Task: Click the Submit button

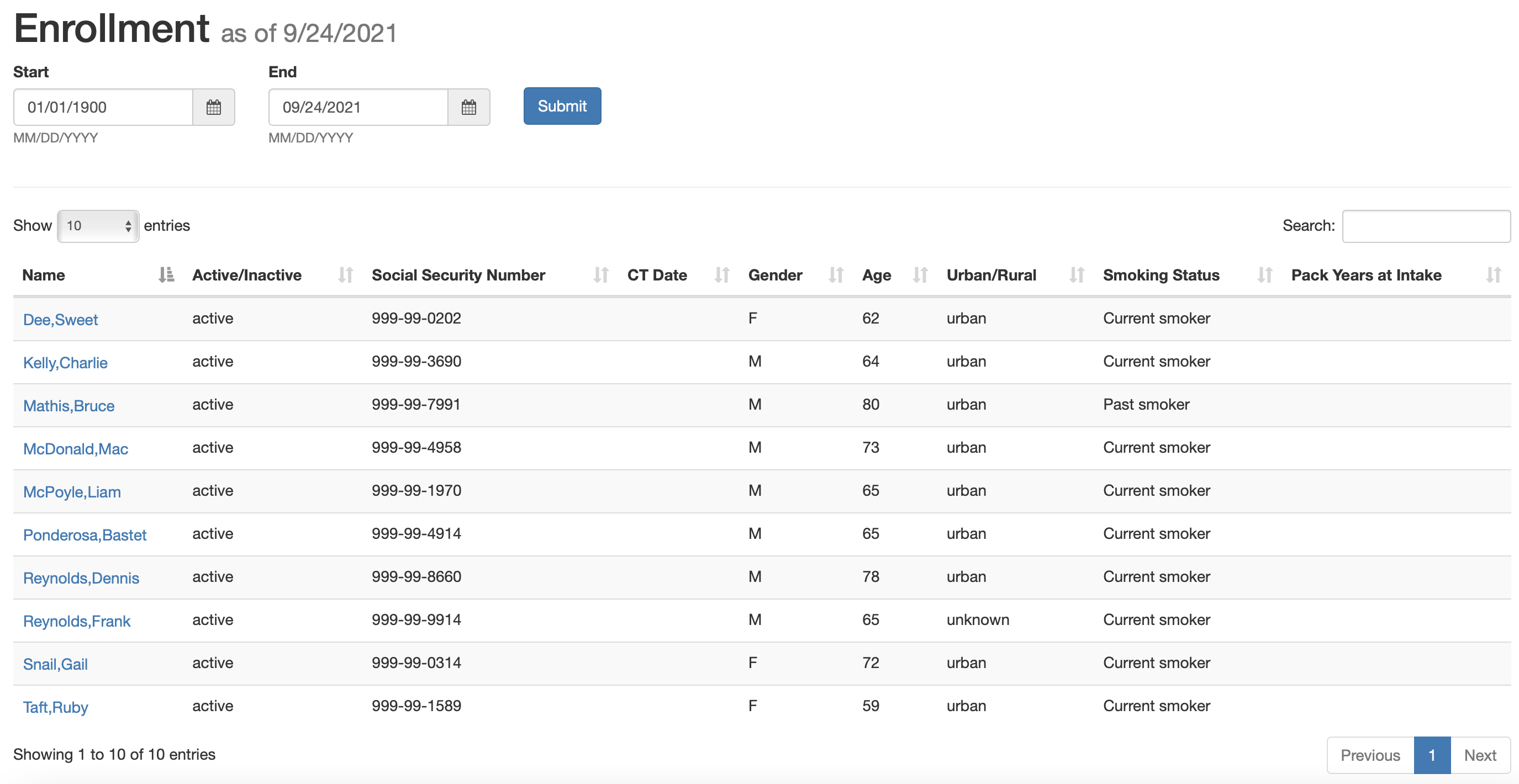Action: (562, 106)
